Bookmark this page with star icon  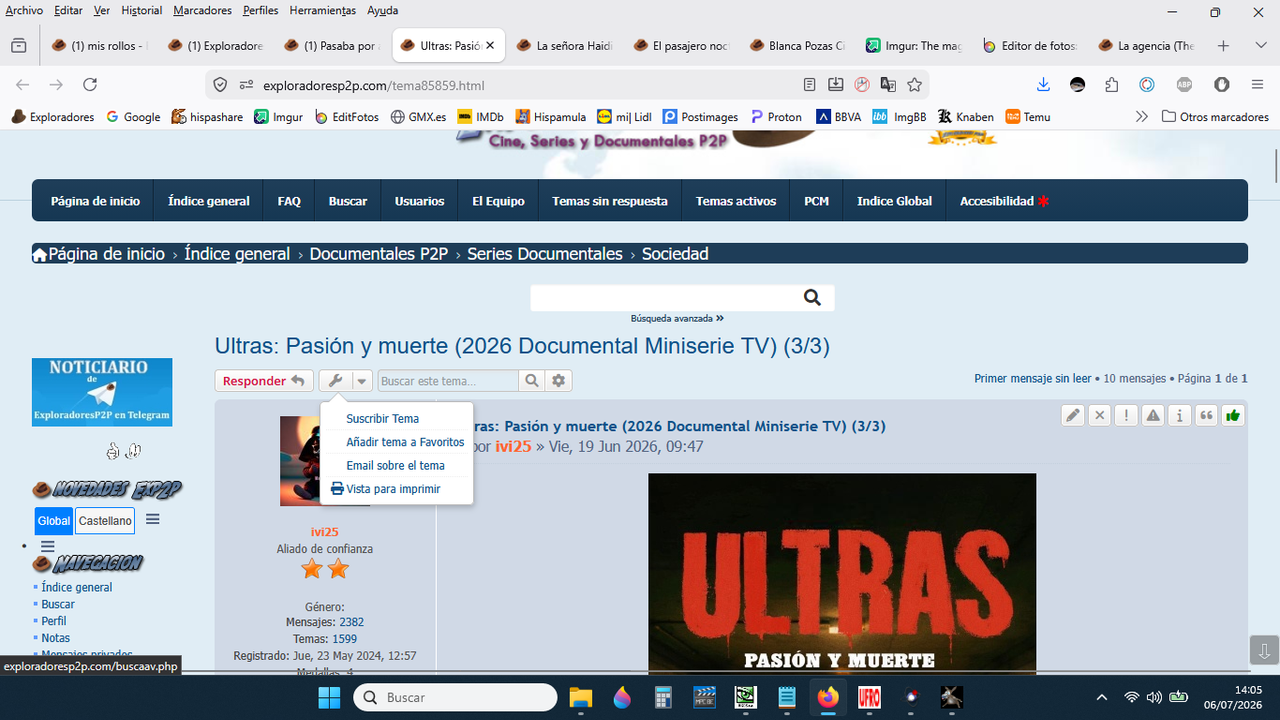(x=914, y=85)
